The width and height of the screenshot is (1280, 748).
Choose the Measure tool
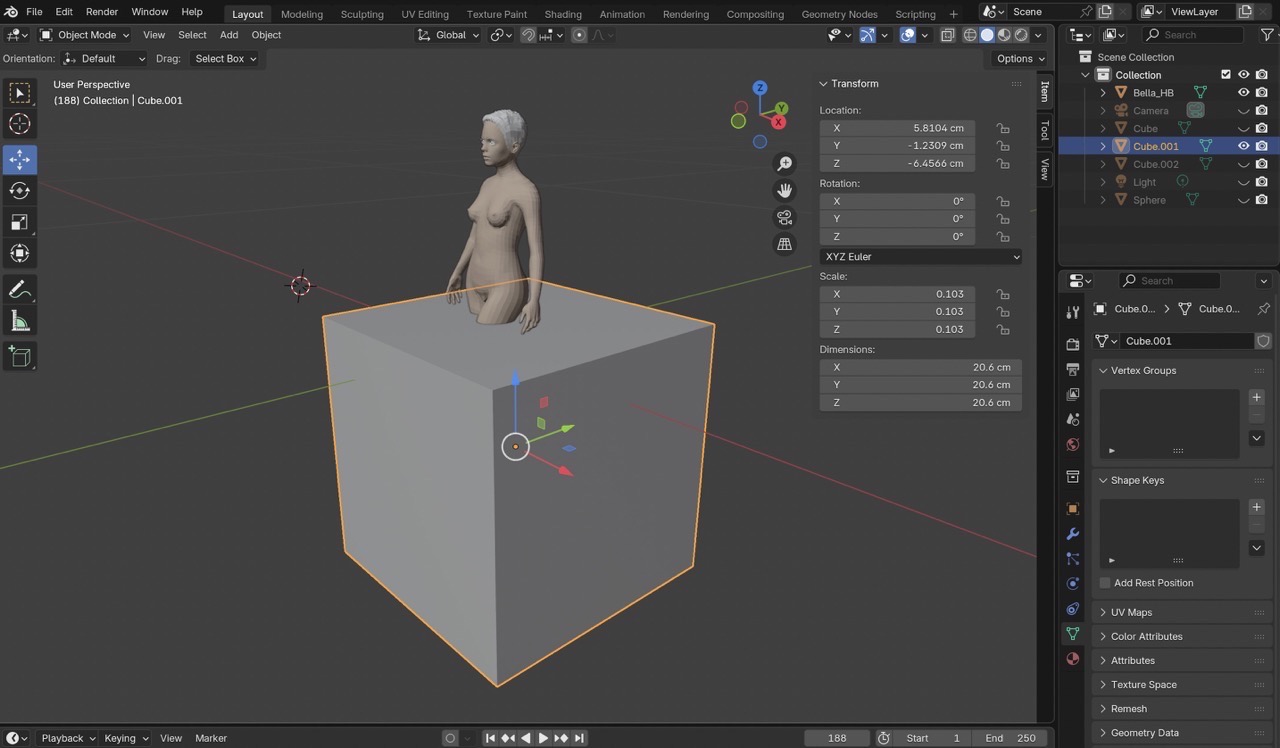[x=20, y=321]
